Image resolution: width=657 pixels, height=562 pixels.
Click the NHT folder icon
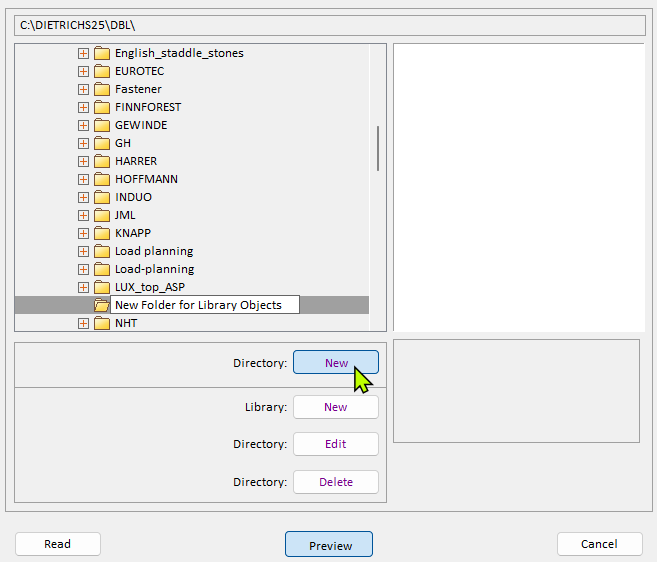click(x=101, y=323)
